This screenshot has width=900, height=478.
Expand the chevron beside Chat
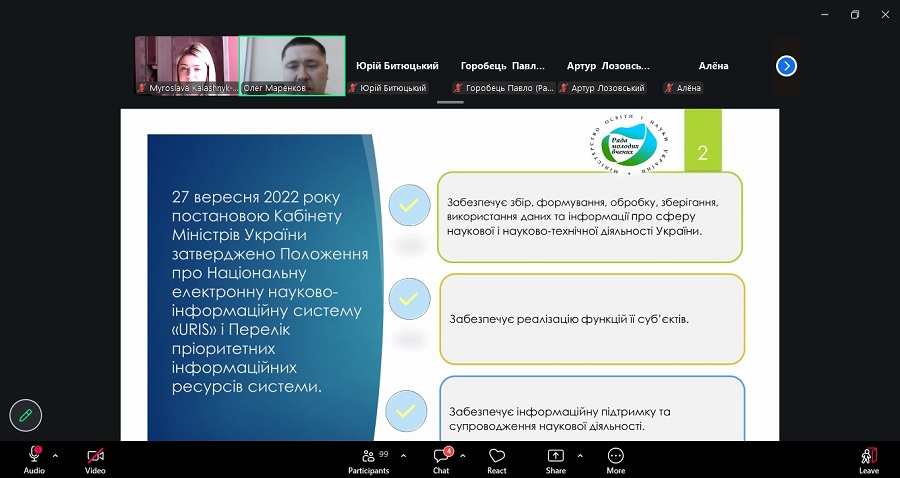464,455
